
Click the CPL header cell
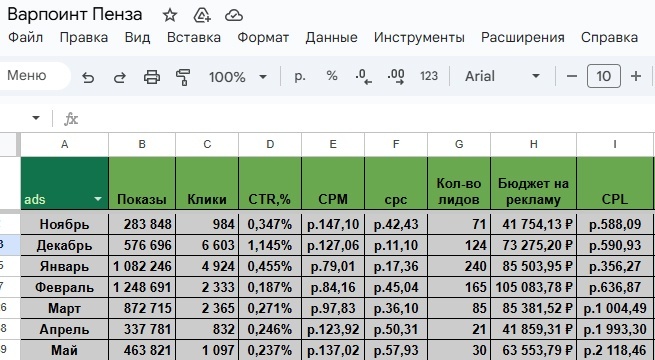click(615, 183)
